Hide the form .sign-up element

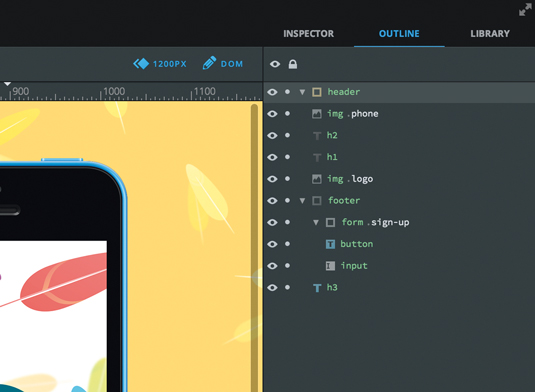click(272, 222)
